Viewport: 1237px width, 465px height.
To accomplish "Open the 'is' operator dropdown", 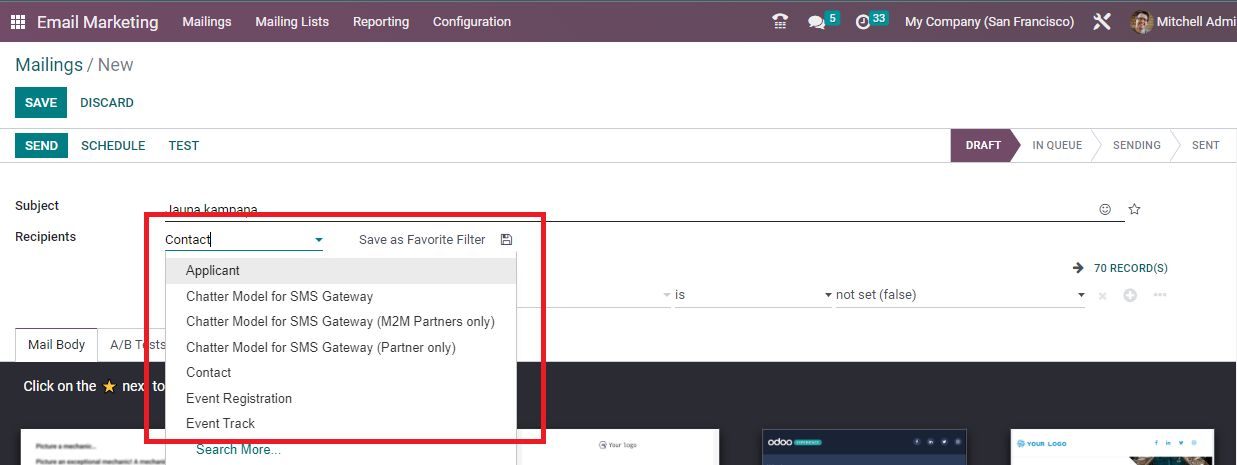I will tap(755, 295).
